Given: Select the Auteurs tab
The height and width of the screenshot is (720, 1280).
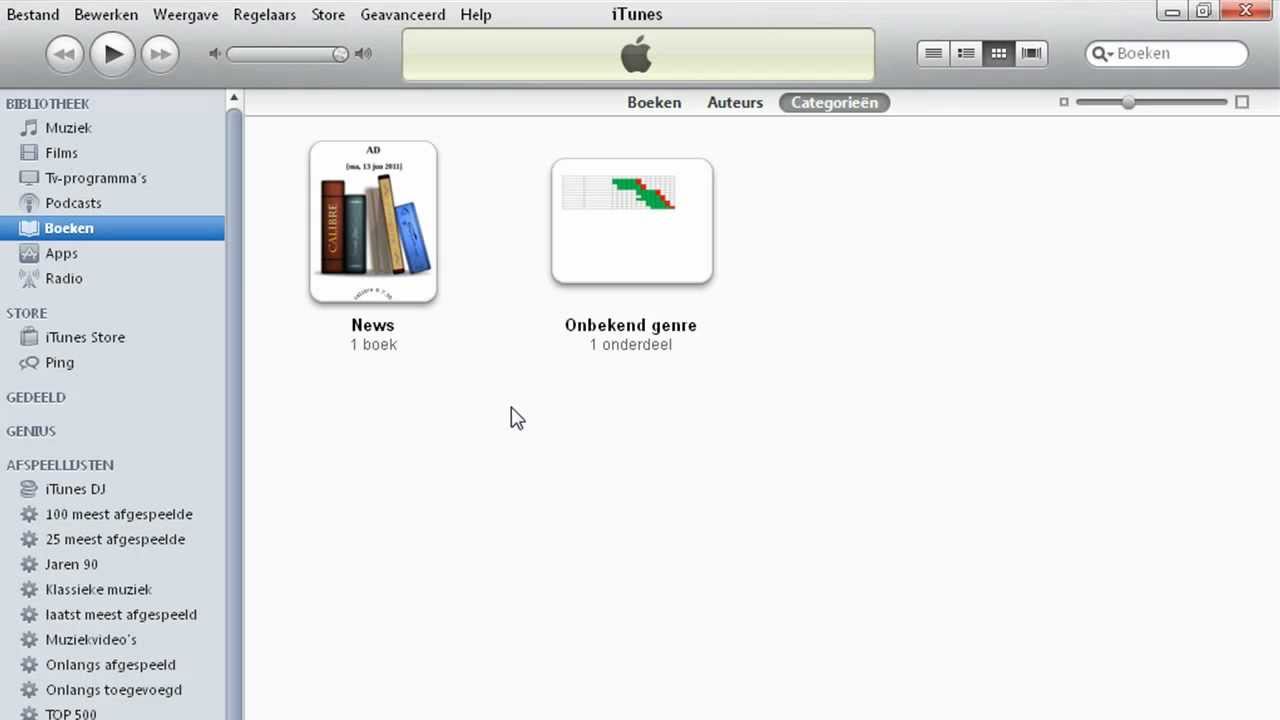Looking at the screenshot, I should coord(735,103).
